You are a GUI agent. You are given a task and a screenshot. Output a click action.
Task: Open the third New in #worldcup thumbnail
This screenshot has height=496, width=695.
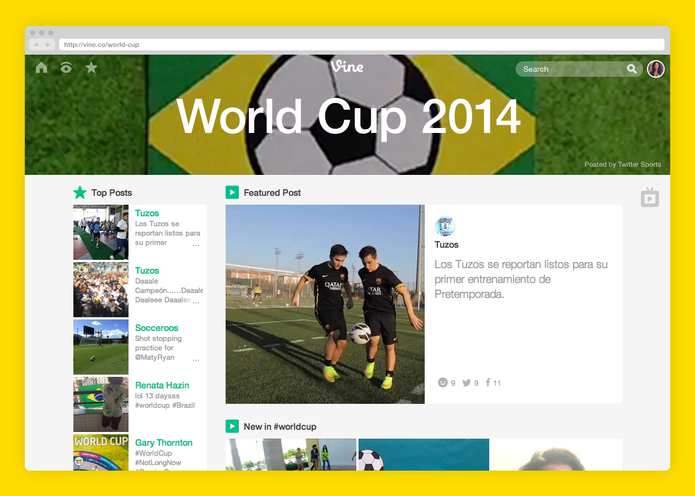[x=557, y=454]
